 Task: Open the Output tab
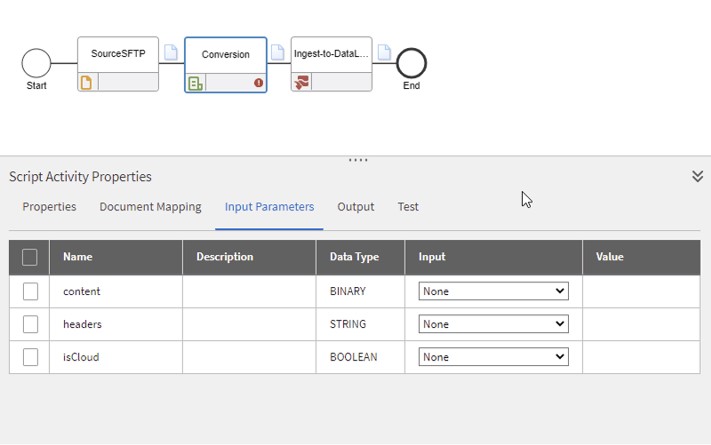coord(355,207)
